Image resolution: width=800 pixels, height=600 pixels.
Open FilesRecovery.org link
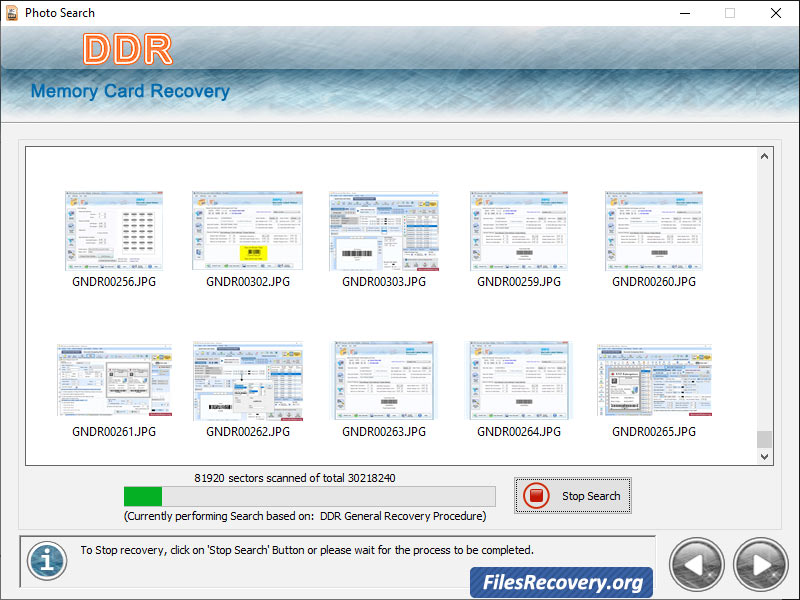pos(562,581)
